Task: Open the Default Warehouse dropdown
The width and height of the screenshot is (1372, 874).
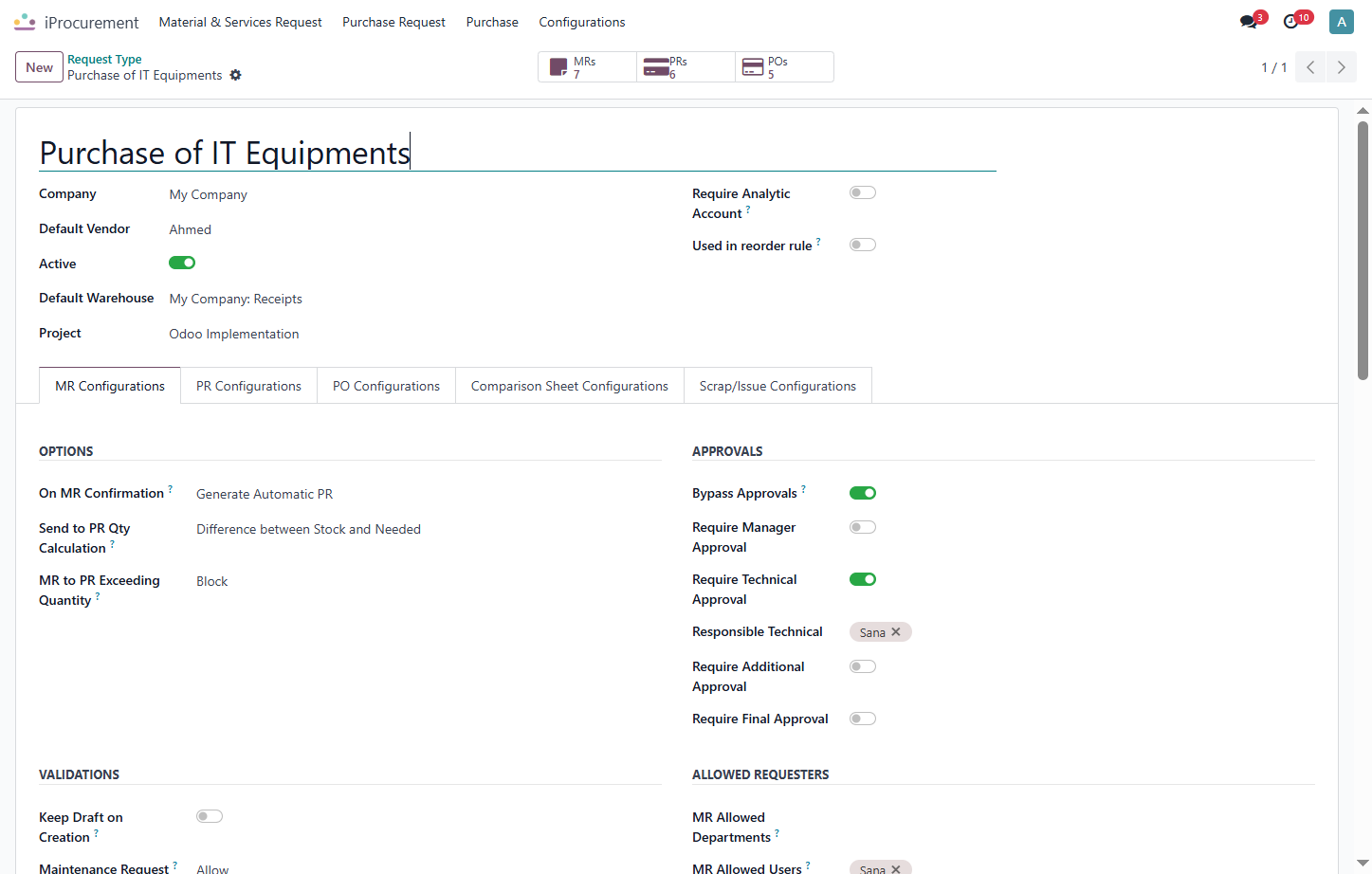Action: coord(415,299)
